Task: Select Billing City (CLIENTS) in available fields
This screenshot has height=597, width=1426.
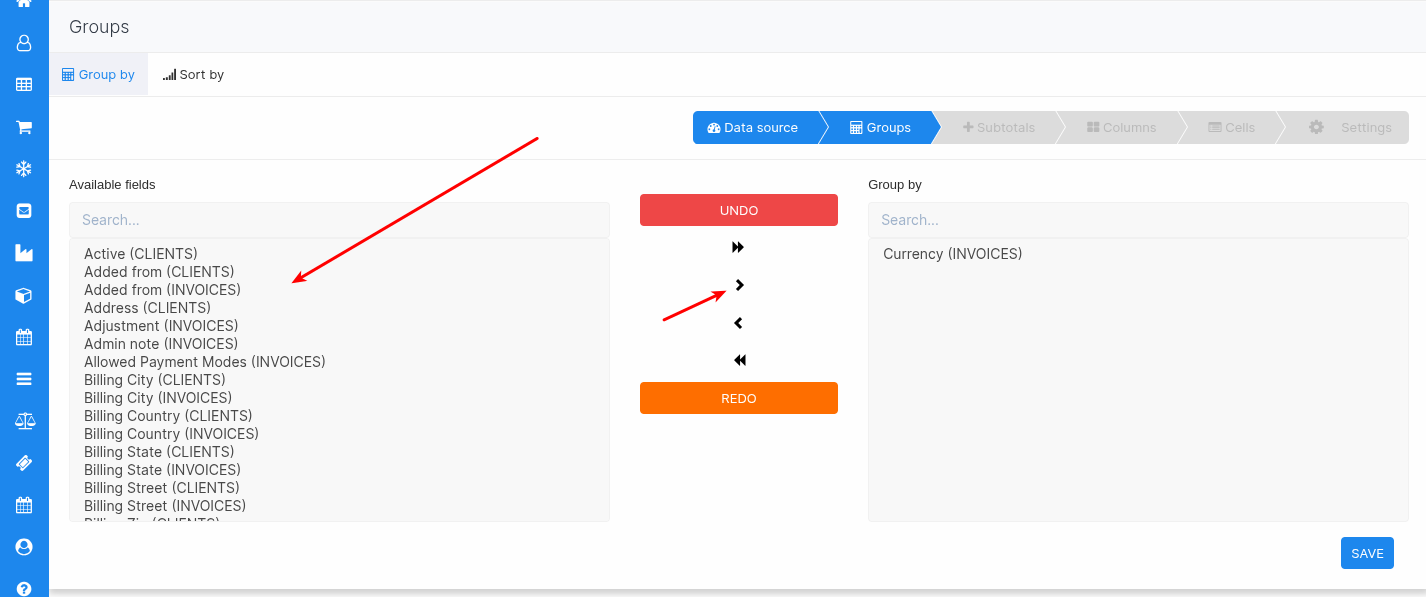Action: coord(155,380)
